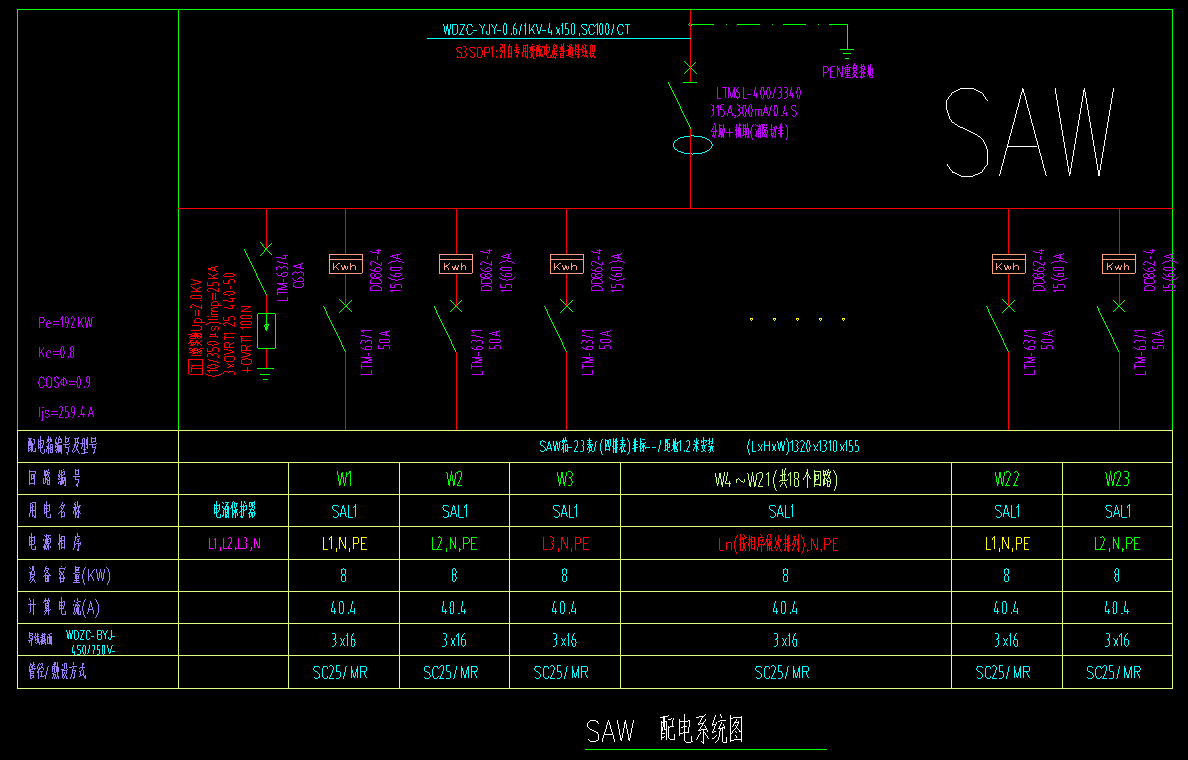This screenshot has width=1188, height=760.
Task: Select the 电源相序 row header
Action: coord(54,543)
